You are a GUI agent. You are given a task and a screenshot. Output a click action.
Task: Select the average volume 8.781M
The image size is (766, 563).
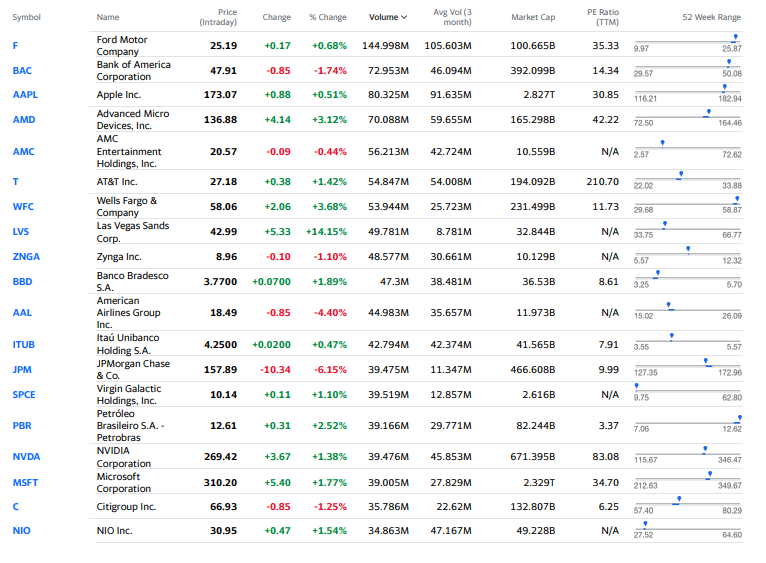coord(454,231)
